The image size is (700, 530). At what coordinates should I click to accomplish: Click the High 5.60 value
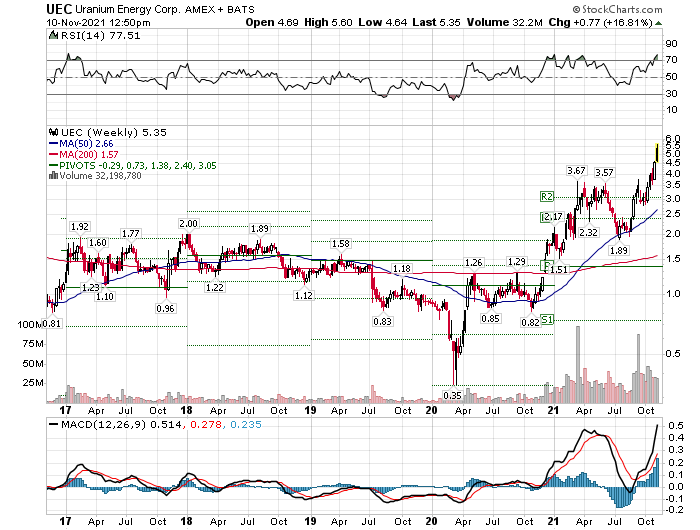(328, 22)
